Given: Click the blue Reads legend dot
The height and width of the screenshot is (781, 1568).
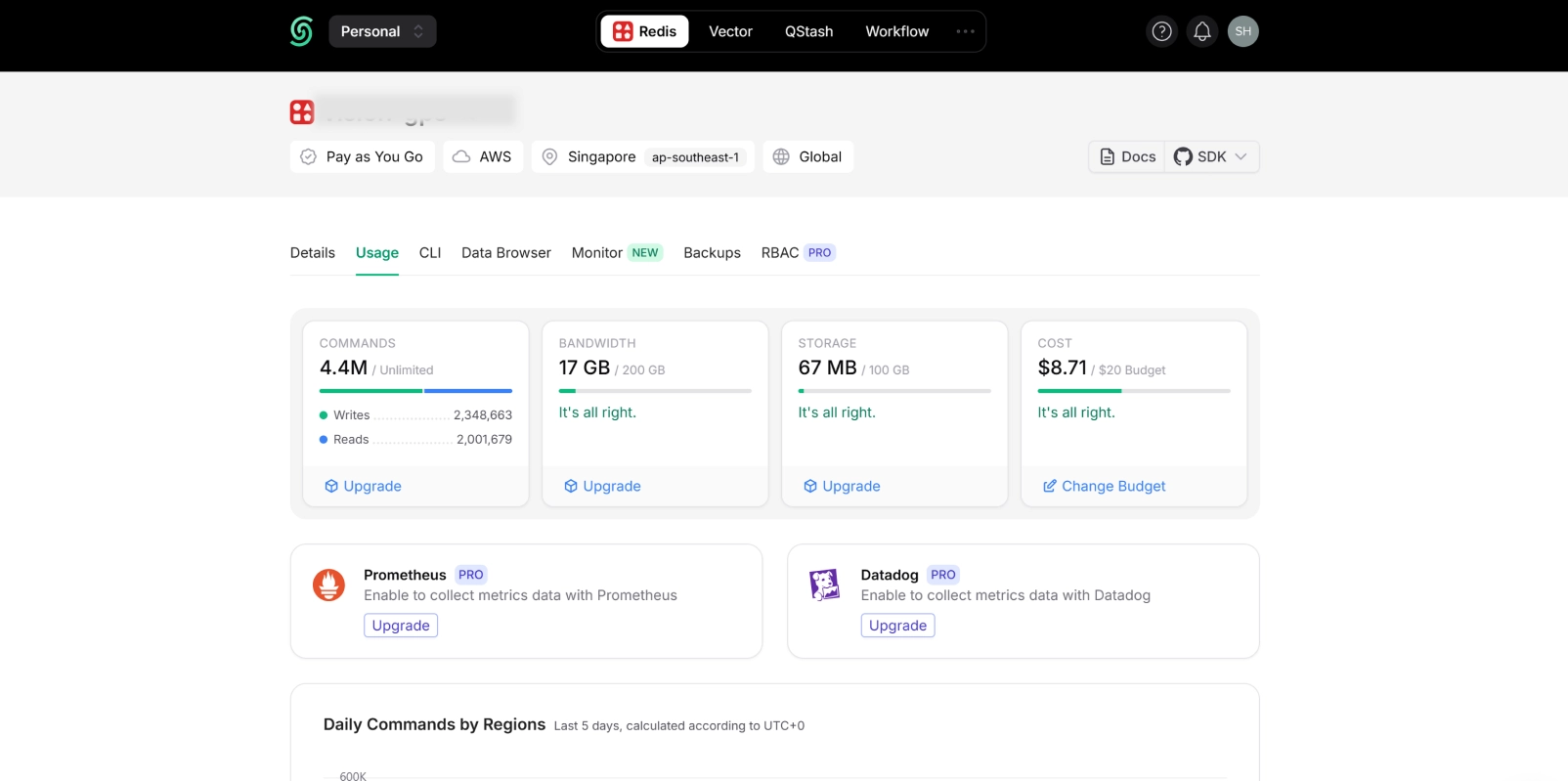Looking at the screenshot, I should [324, 440].
